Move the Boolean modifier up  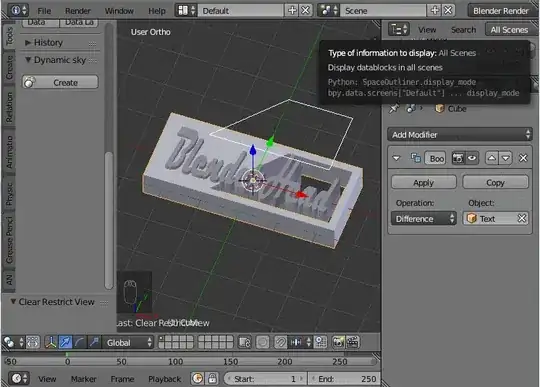point(492,158)
